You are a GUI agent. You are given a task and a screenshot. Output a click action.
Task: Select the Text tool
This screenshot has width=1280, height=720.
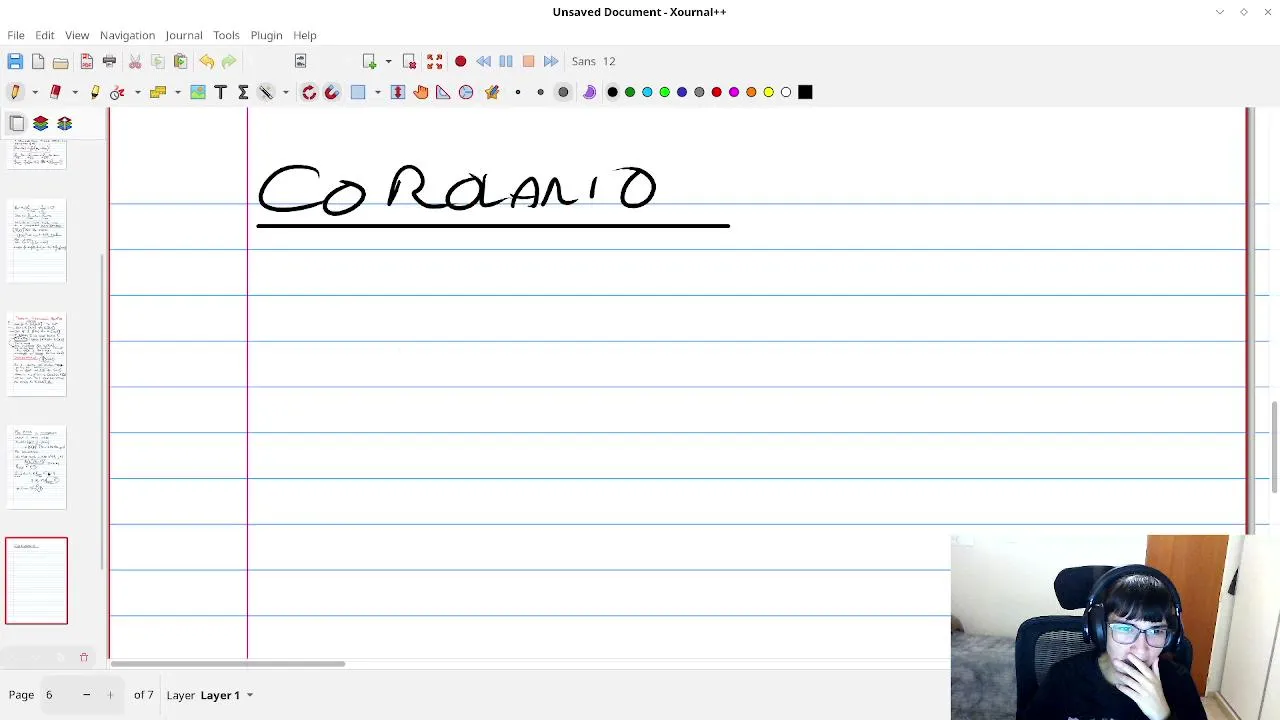[x=221, y=92]
